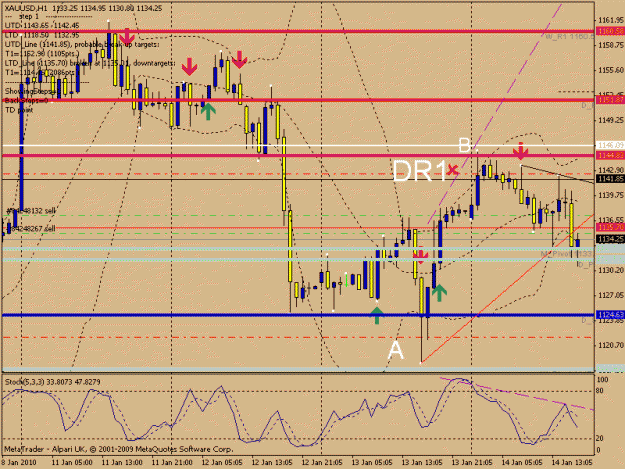Click the 1130.20 price scale value
Screen dimensions: 625x469
611,270
